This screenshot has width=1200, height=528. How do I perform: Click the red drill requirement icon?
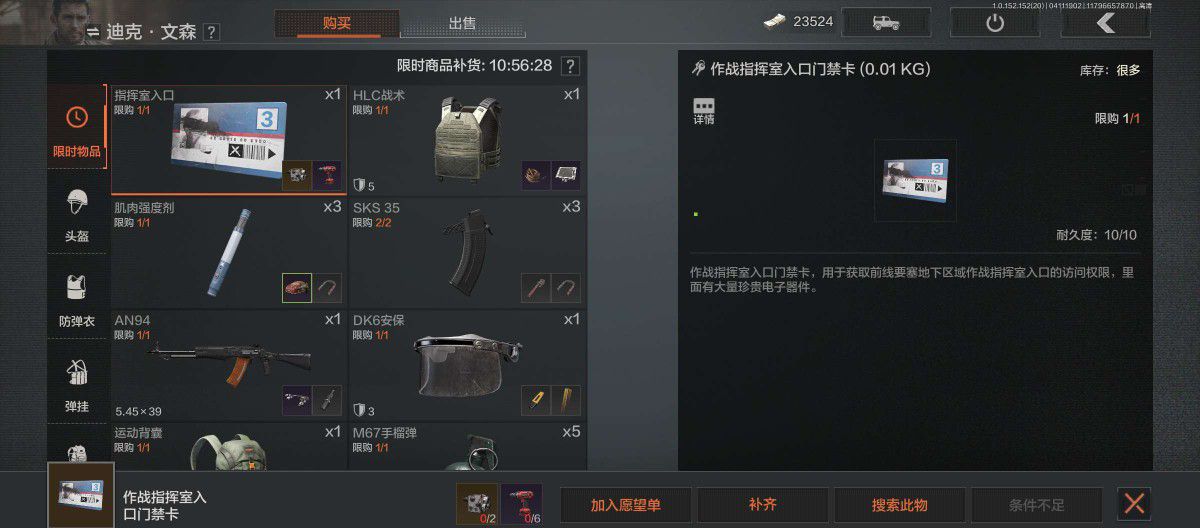[x=521, y=504]
